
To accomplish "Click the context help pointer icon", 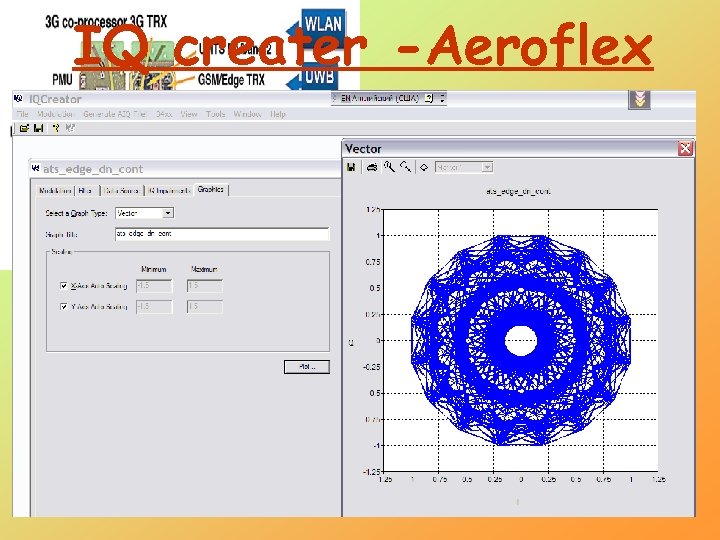I will [70, 129].
